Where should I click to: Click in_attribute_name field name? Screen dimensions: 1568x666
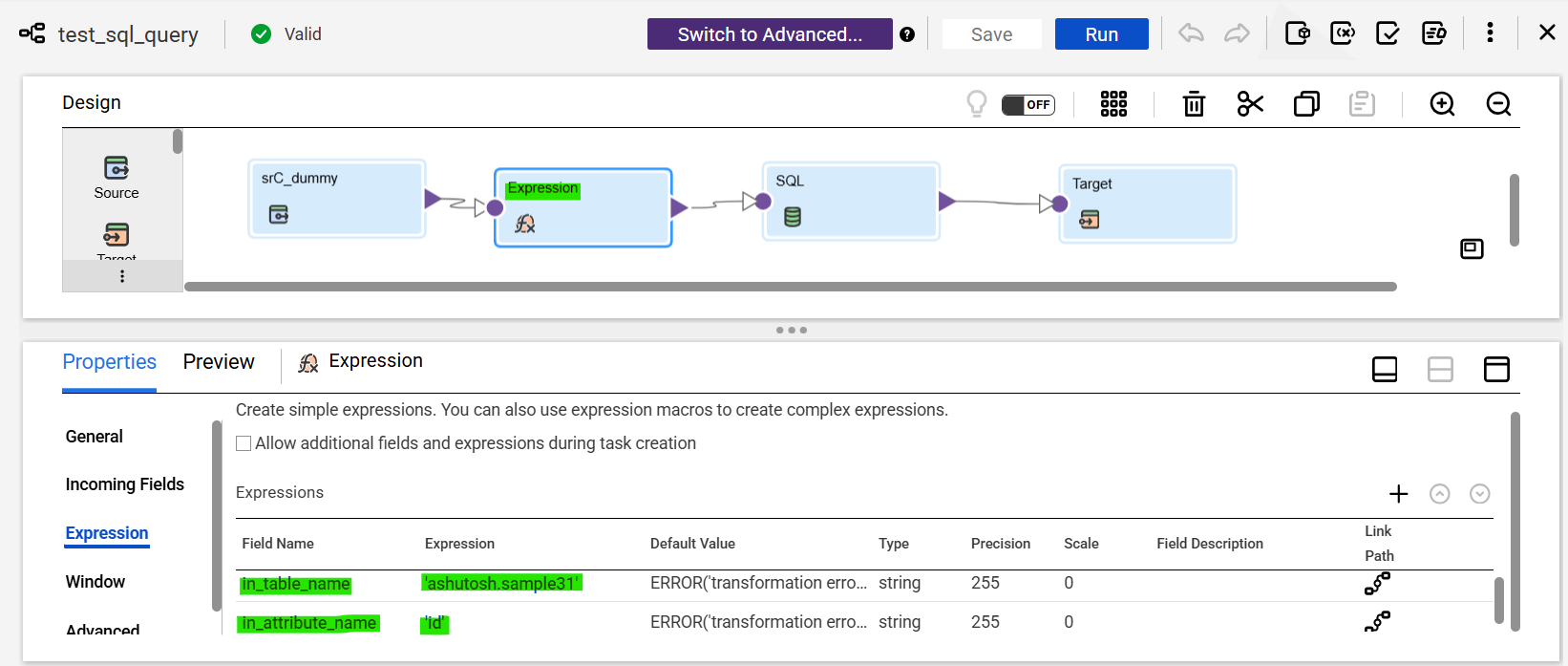(x=309, y=623)
